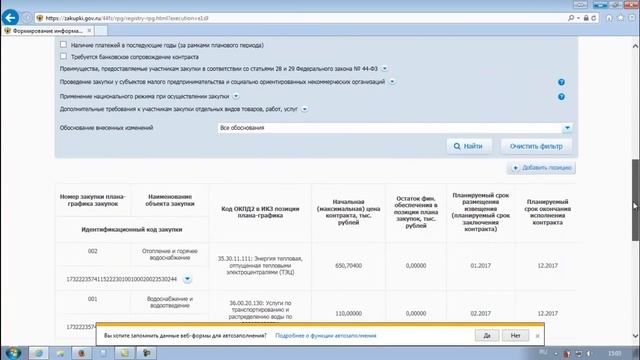Open Windows Start button

(x=13, y=353)
